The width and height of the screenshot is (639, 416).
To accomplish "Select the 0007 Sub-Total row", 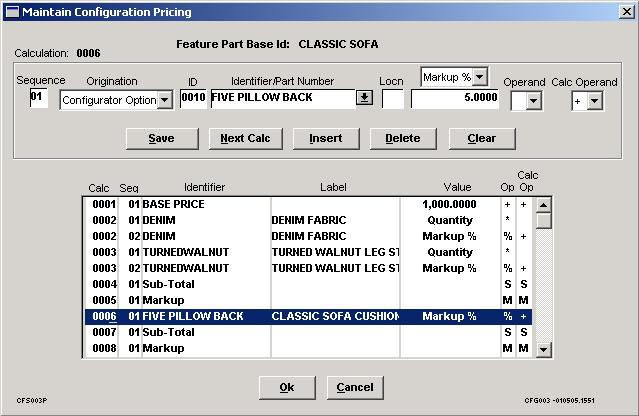I will pos(308,332).
